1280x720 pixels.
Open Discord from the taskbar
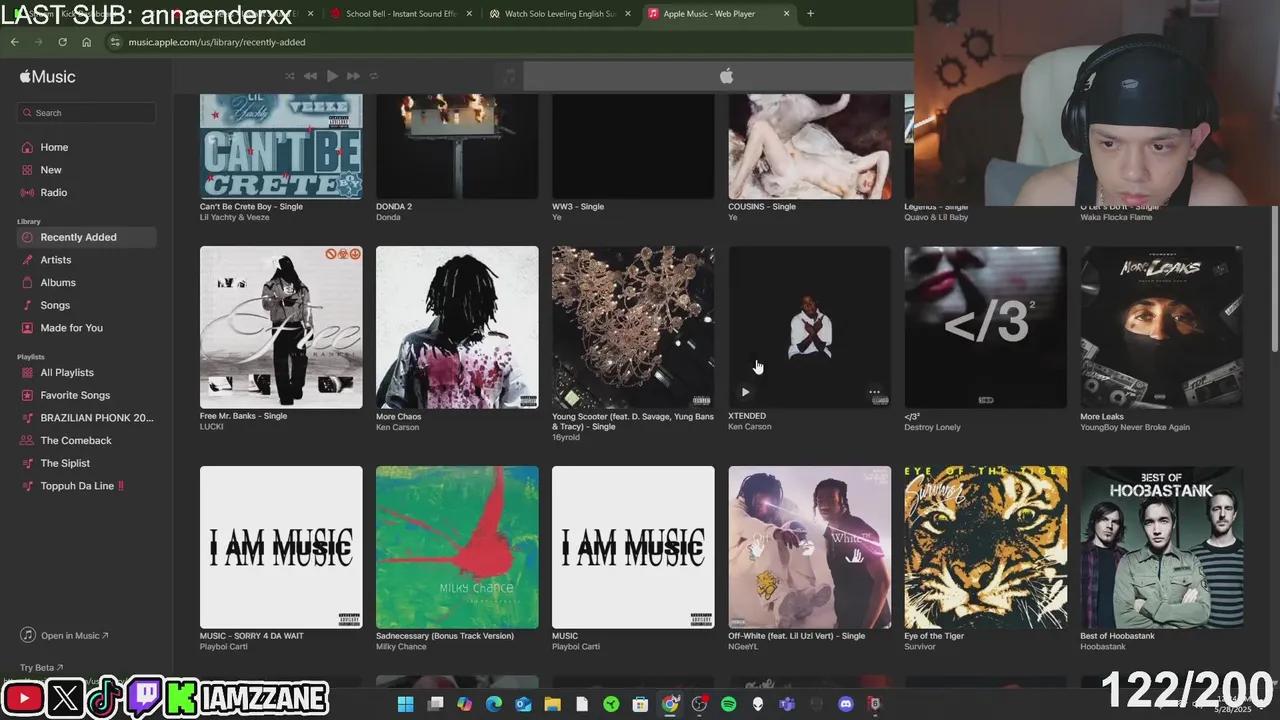point(845,705)
